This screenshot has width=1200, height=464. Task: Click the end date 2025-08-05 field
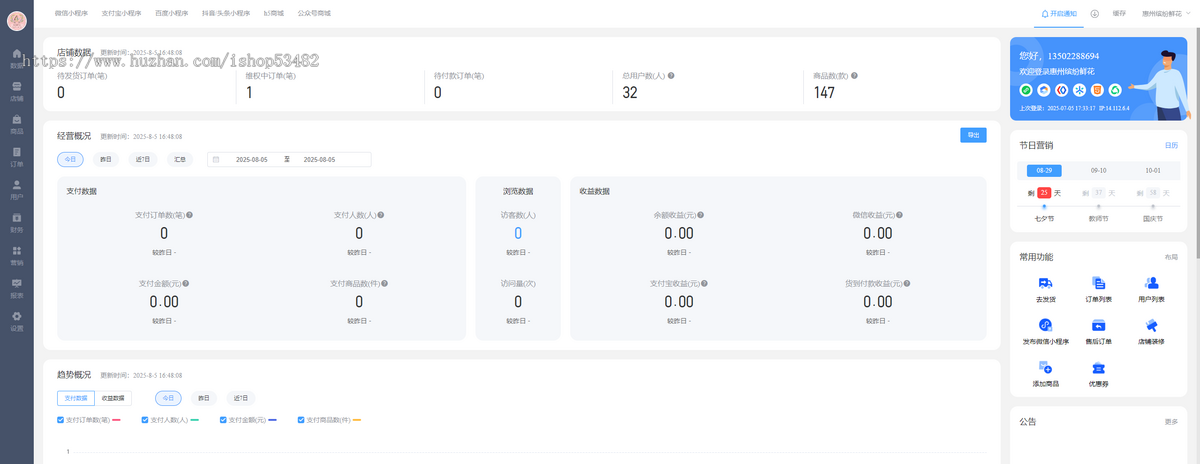[319, 159]
